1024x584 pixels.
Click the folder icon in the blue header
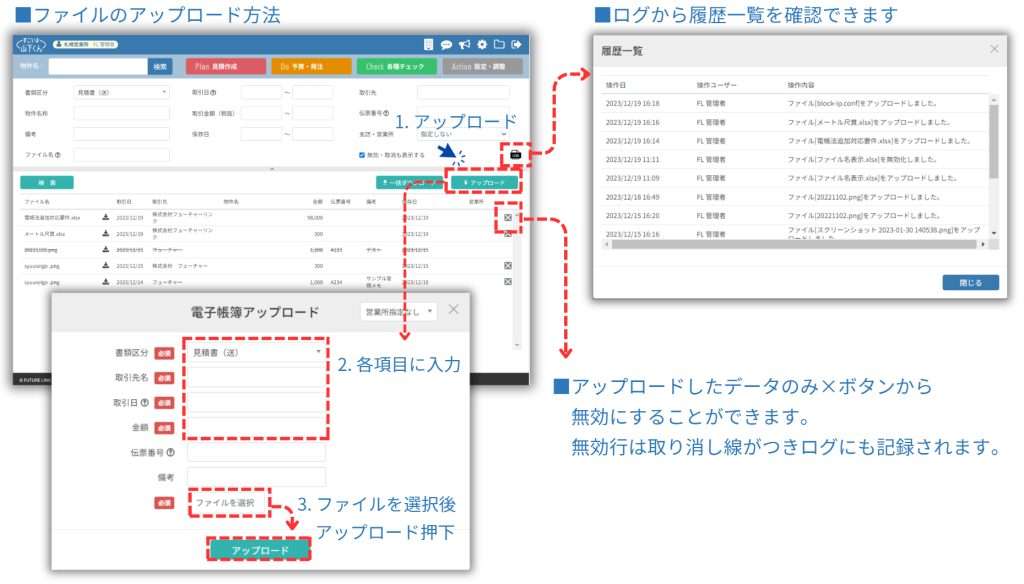499,44
